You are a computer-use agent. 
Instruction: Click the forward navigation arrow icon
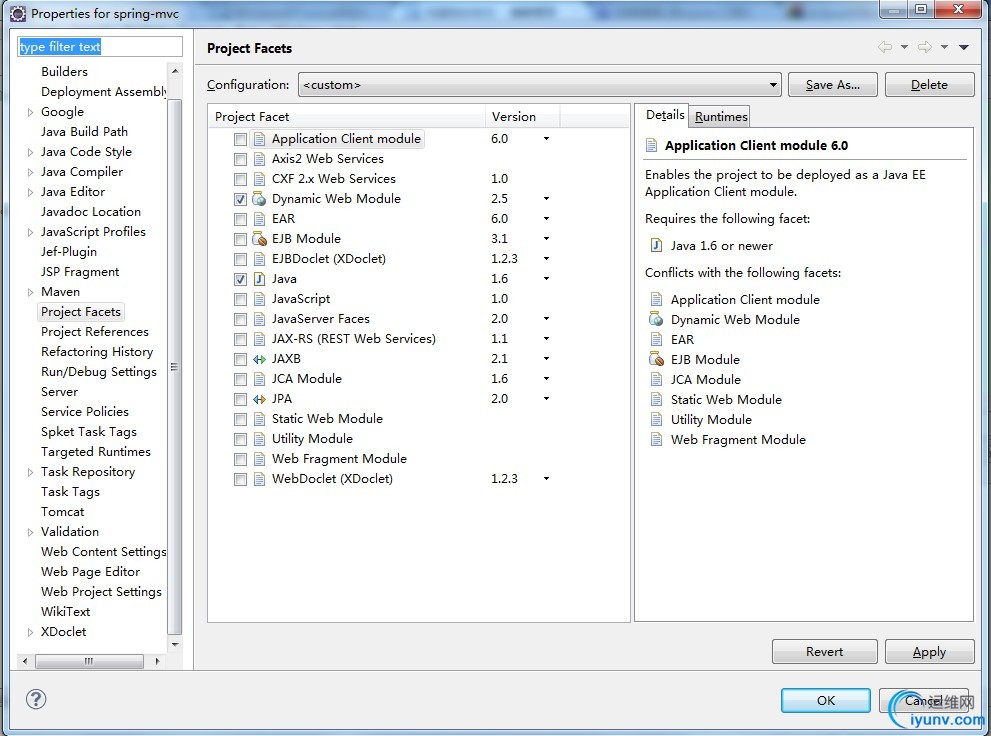tap(925, 47)
